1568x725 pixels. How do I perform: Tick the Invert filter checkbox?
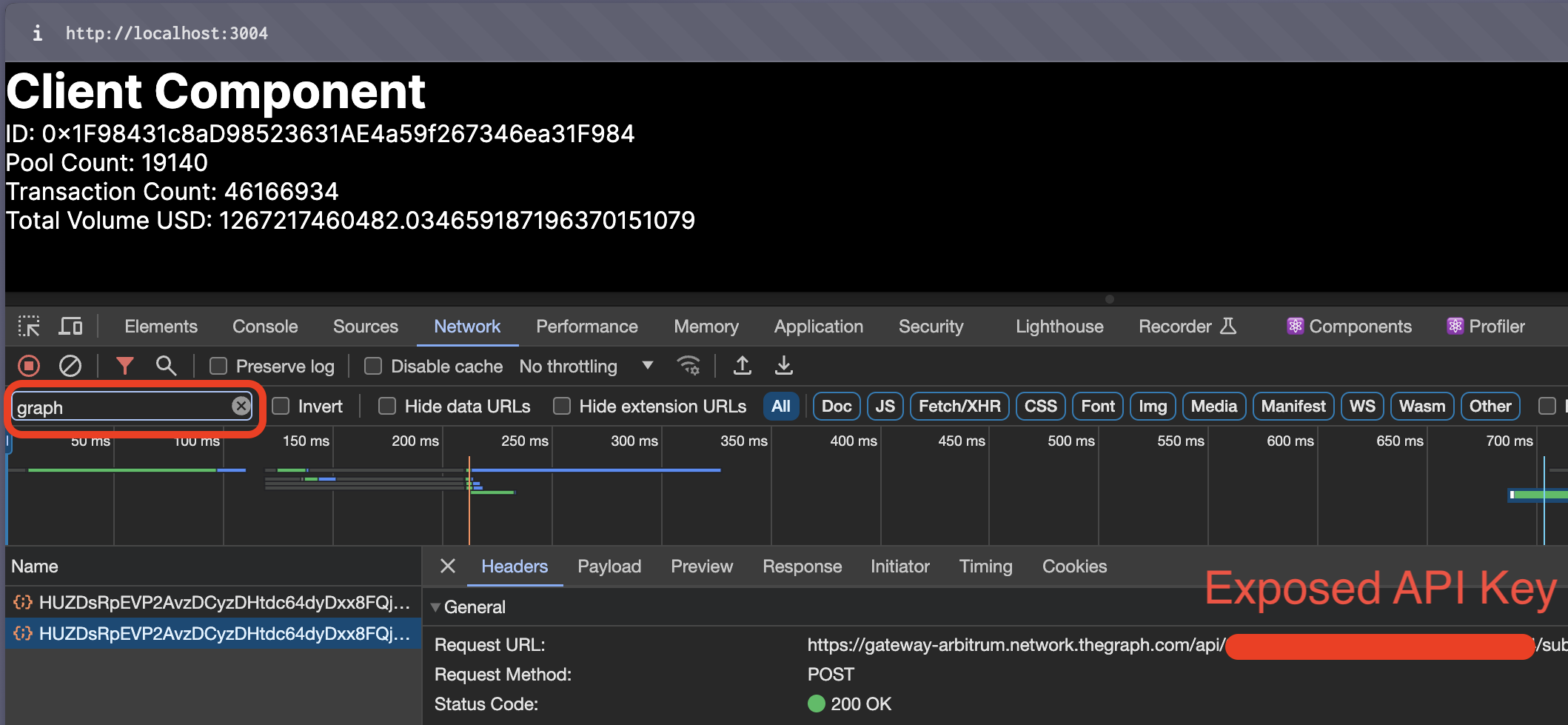tap(281, 407)
